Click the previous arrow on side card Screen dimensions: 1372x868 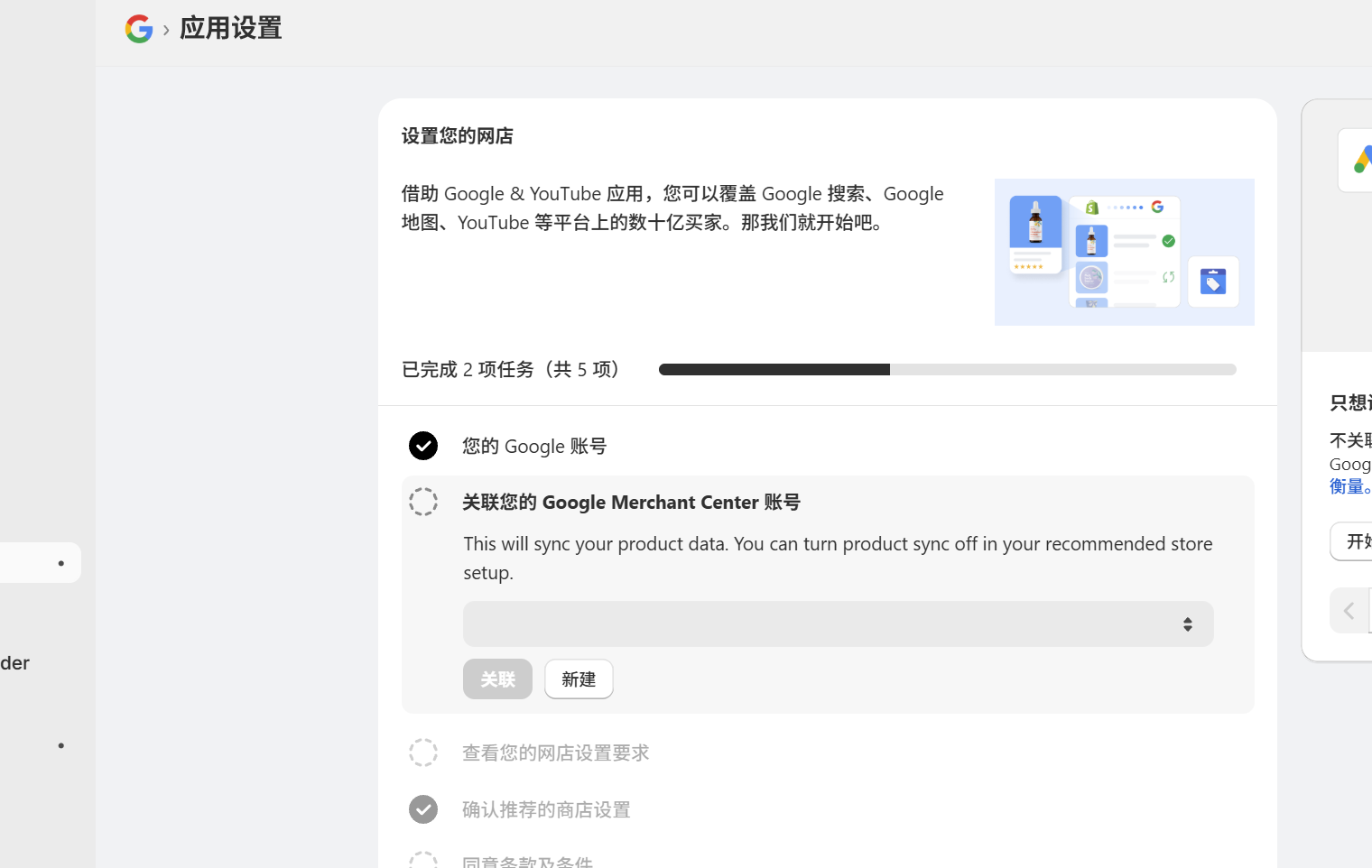(1349, 611)
